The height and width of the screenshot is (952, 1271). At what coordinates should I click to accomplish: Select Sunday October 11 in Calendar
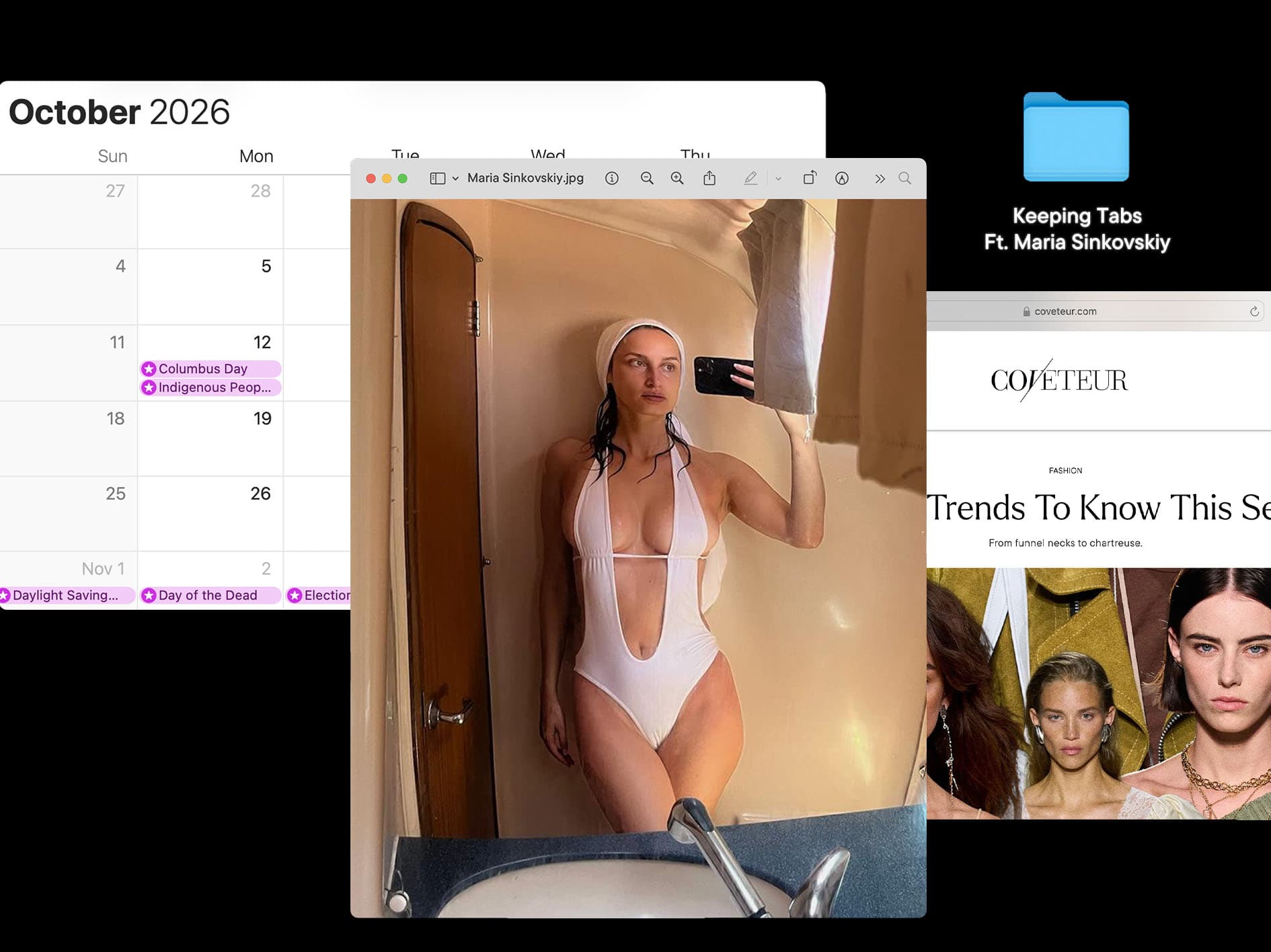click(69, 363)
